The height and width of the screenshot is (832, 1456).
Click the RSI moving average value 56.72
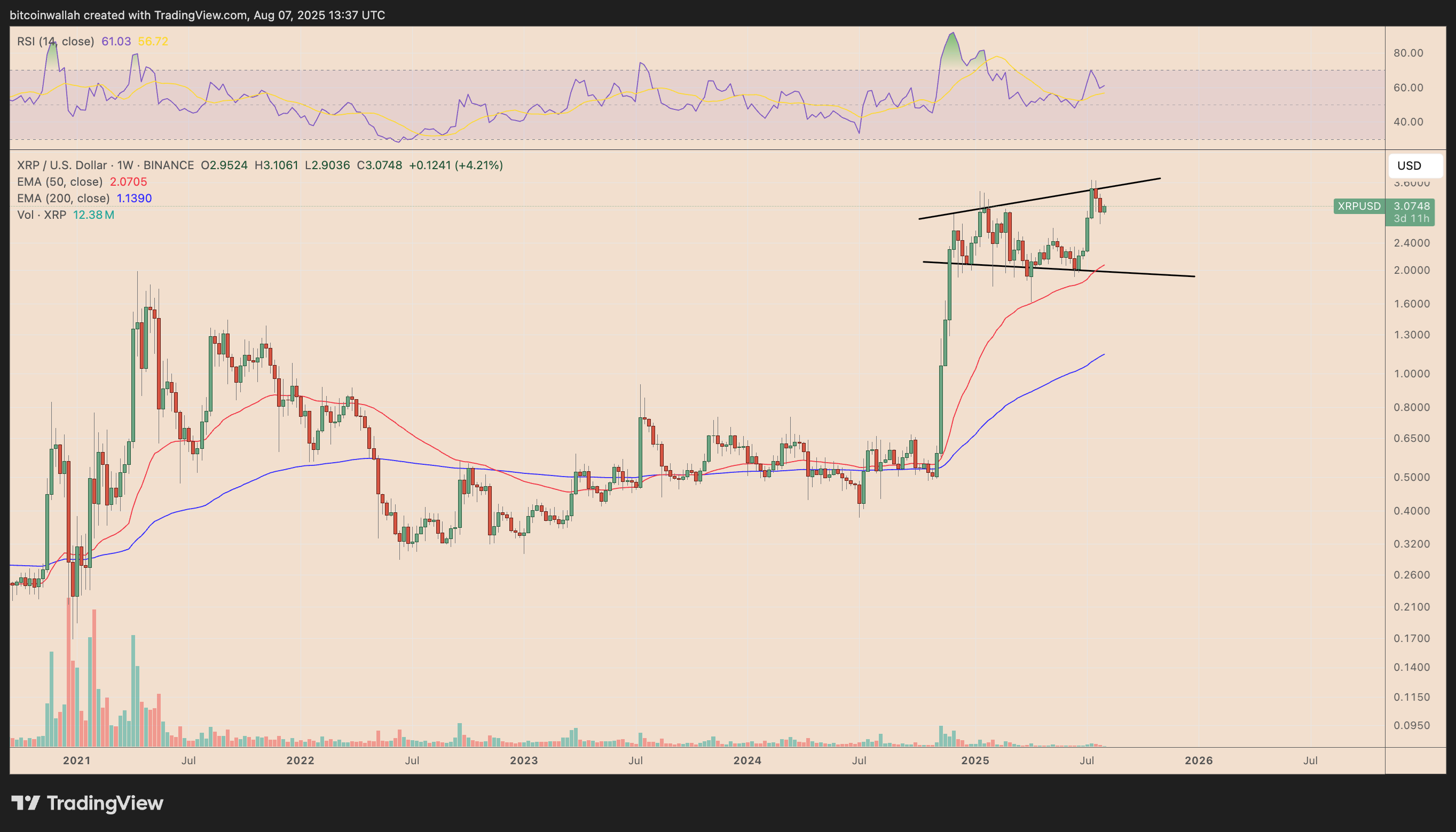tap(153, 41)
